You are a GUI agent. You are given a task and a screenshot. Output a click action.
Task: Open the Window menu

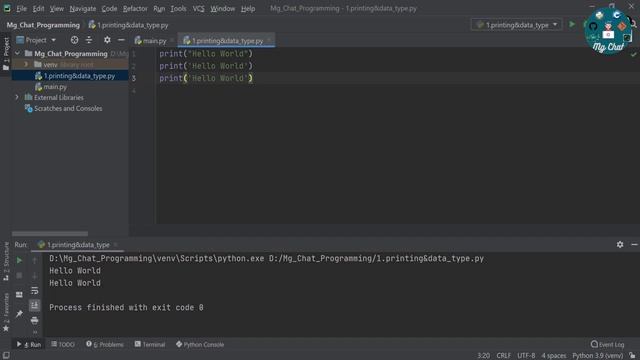(x=222, y=9)
